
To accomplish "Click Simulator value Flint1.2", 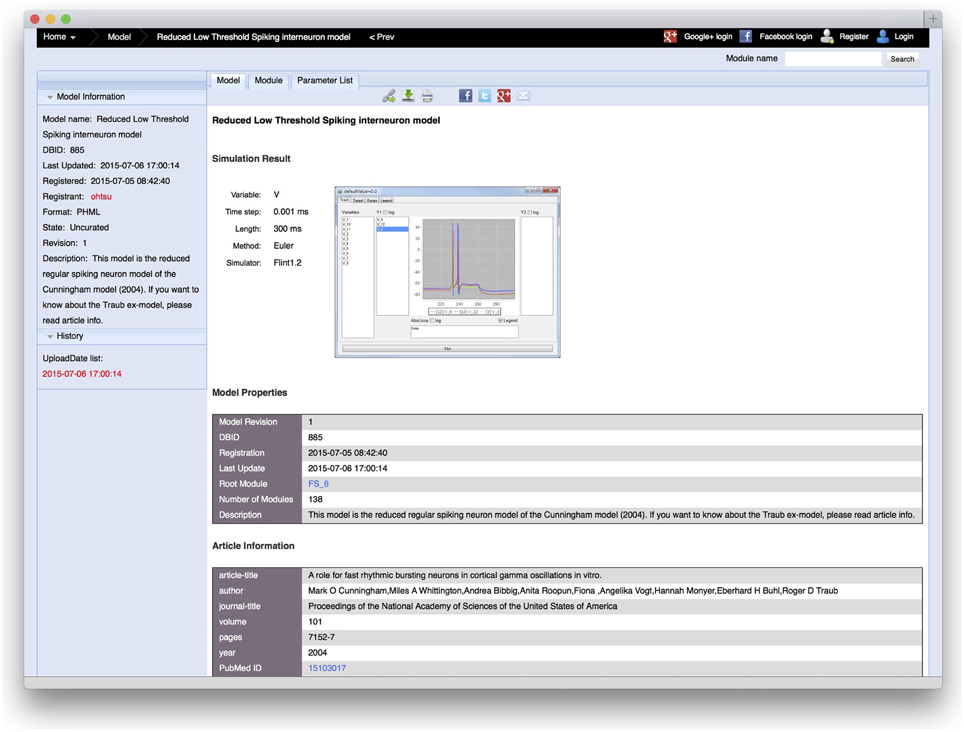I will (x=288, y=262).
